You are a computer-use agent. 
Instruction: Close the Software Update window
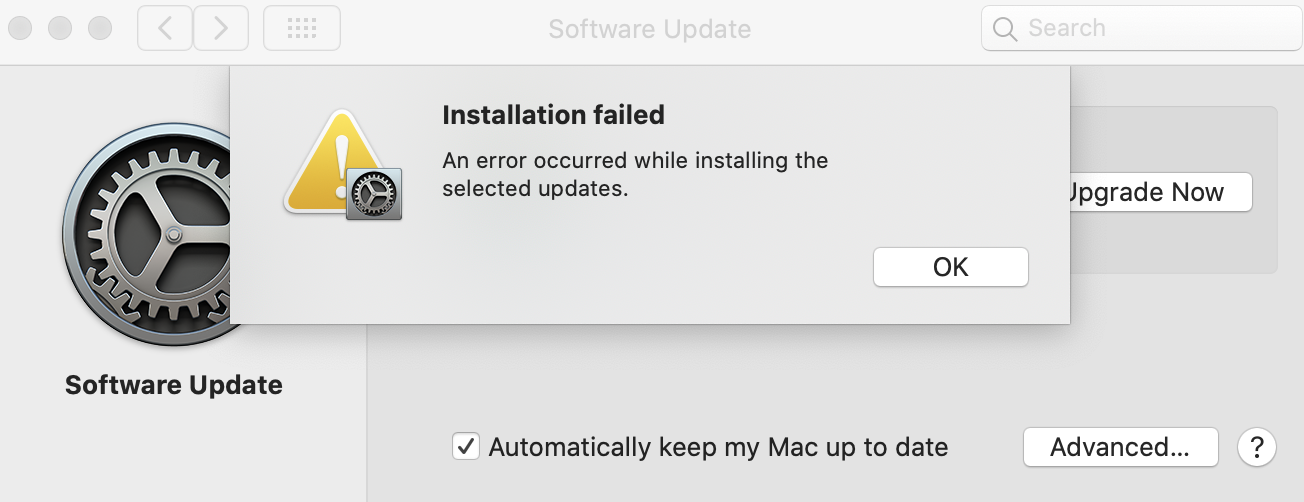pyautogui.click(x=20, y=28)
